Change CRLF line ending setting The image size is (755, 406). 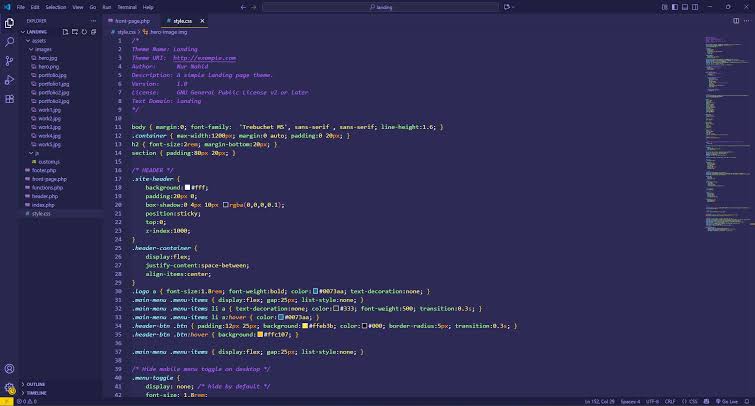point(670,402)
